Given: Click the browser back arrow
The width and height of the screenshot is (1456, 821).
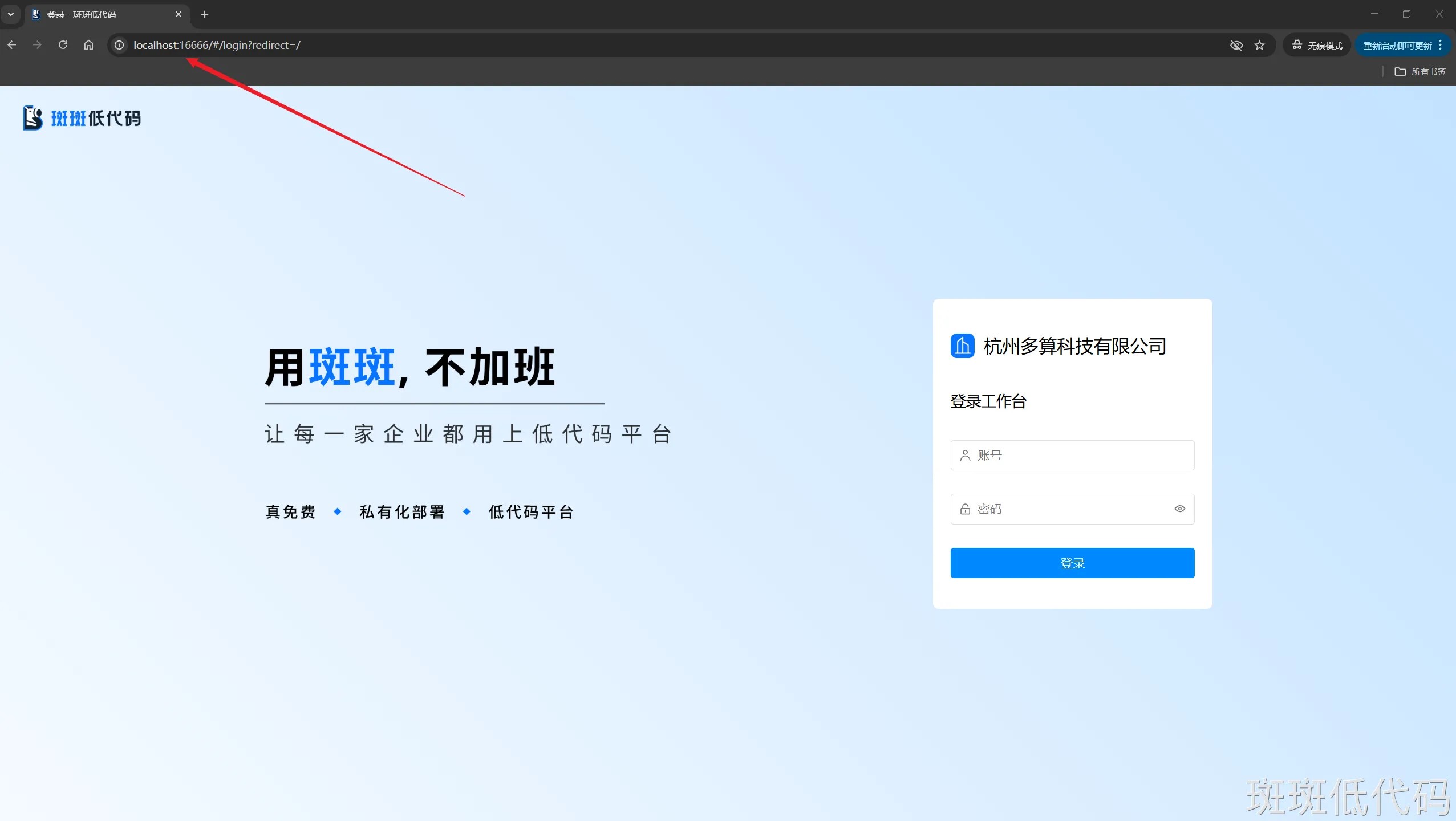Looking at the screenshot, I should click(12, 45).
